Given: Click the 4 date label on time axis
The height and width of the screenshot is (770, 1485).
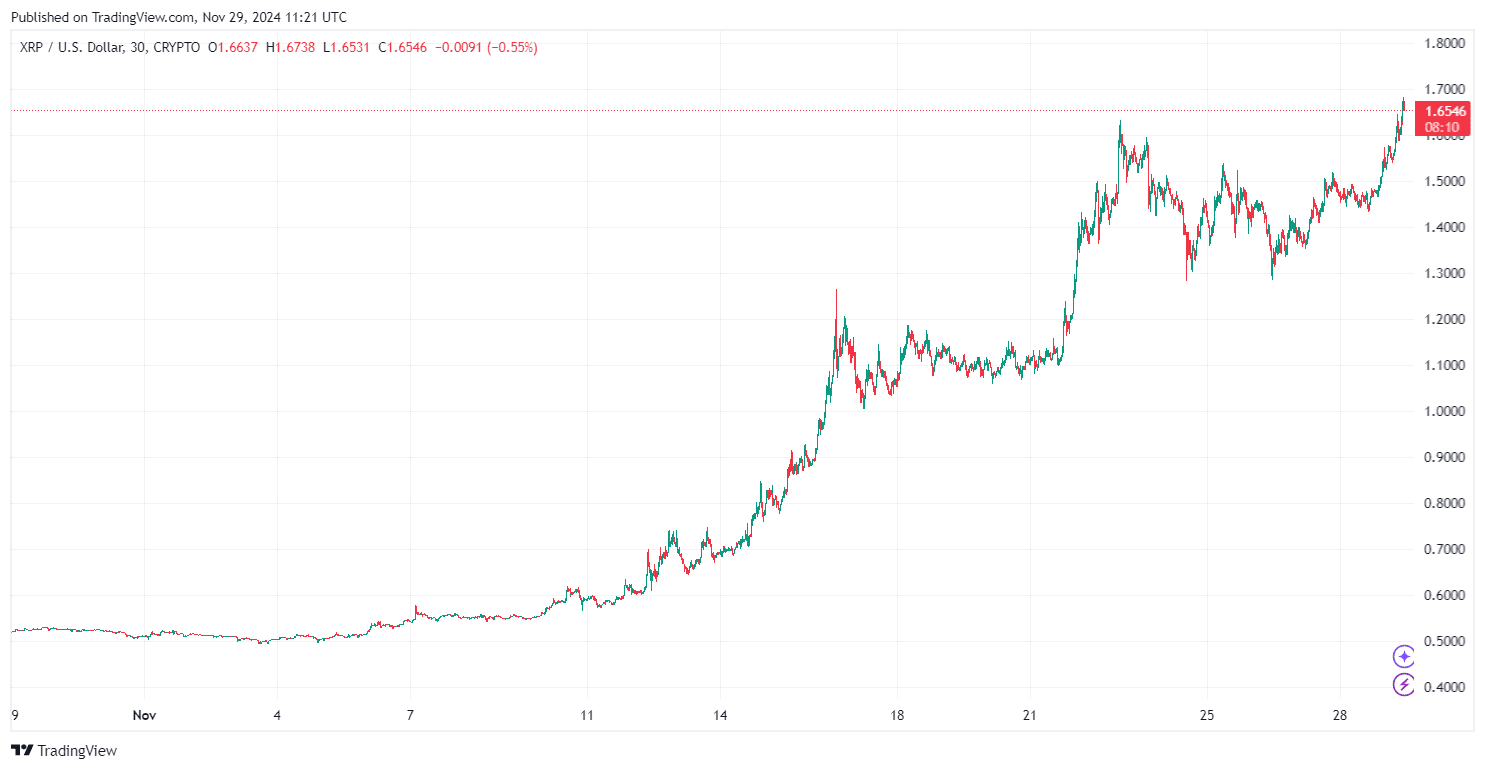Looking at the screenshot, I should click(x=277, y=715).
